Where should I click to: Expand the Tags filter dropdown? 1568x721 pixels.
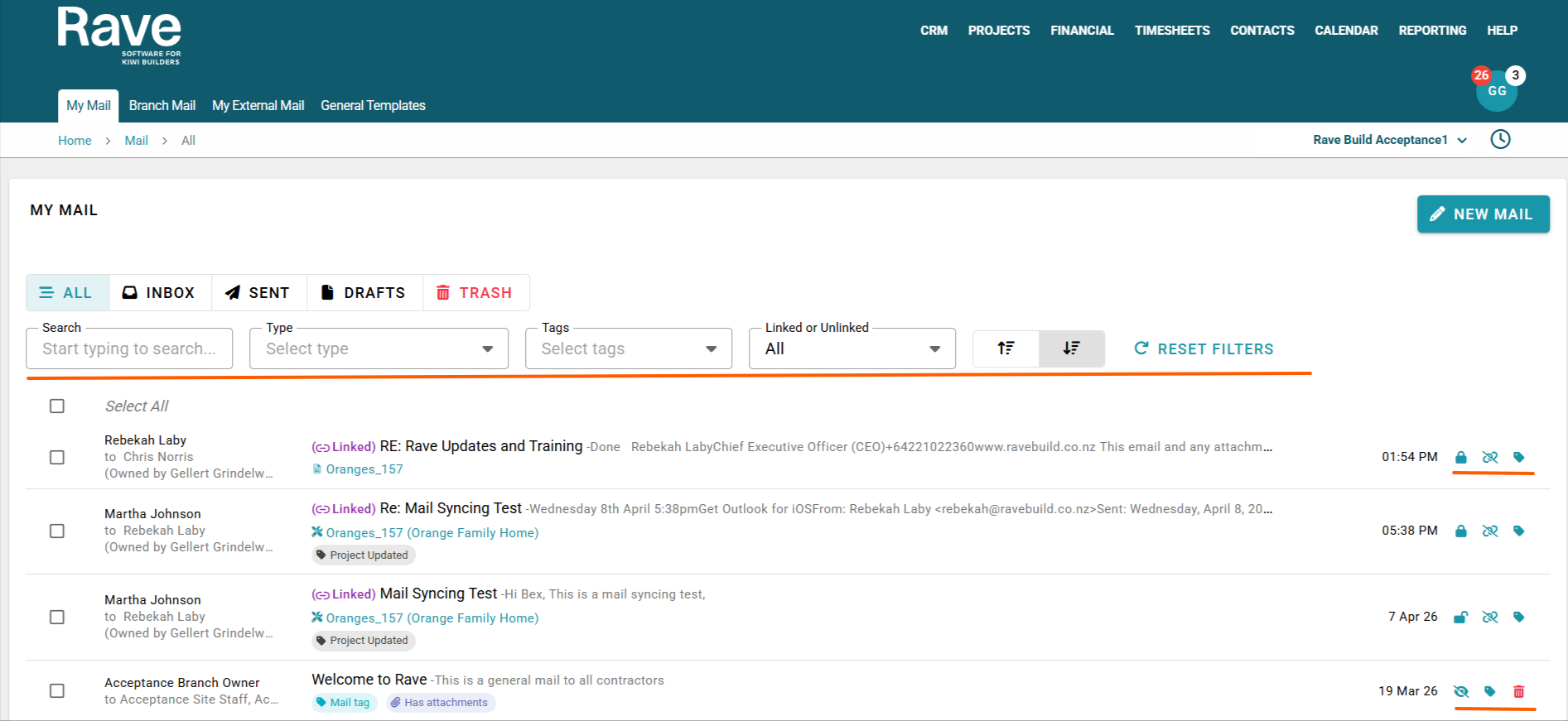pyautogui.click(x=628, y=348)
